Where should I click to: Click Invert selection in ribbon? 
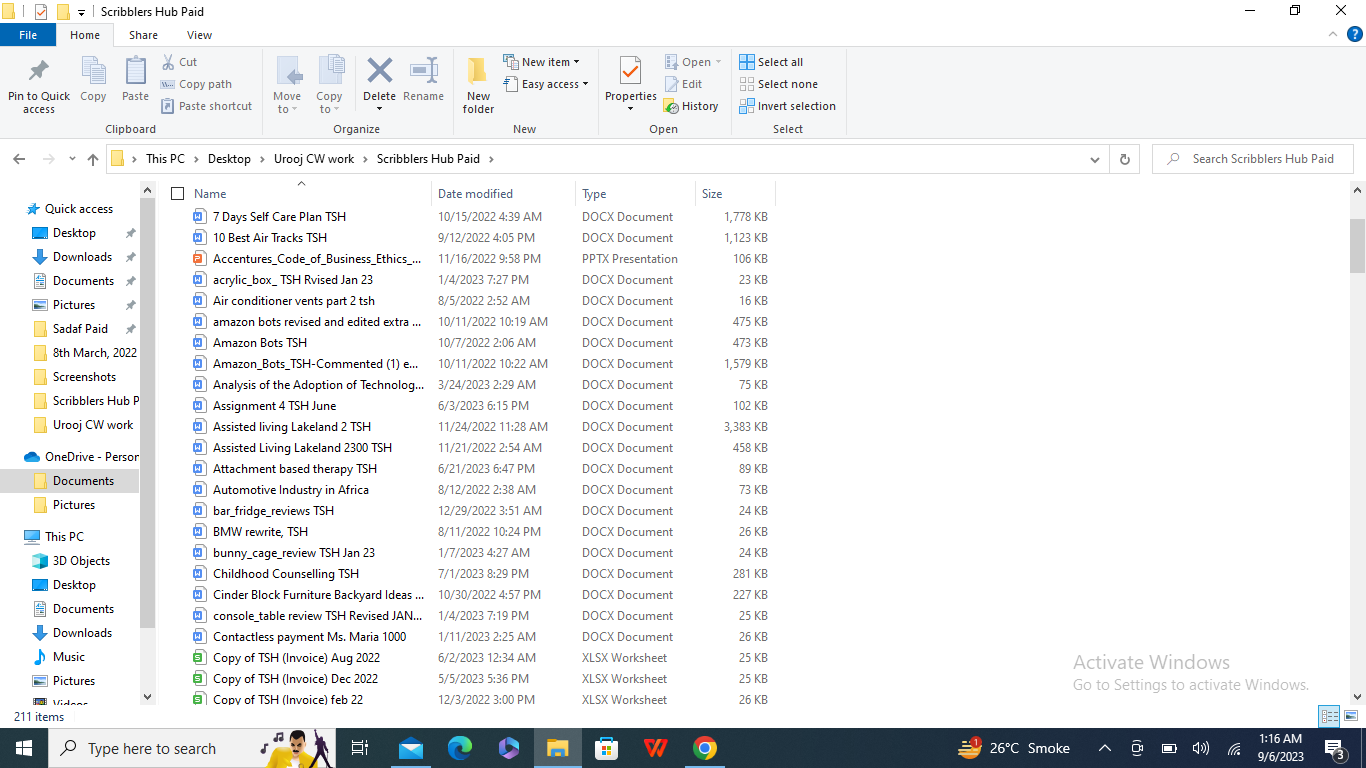point(787,106)
